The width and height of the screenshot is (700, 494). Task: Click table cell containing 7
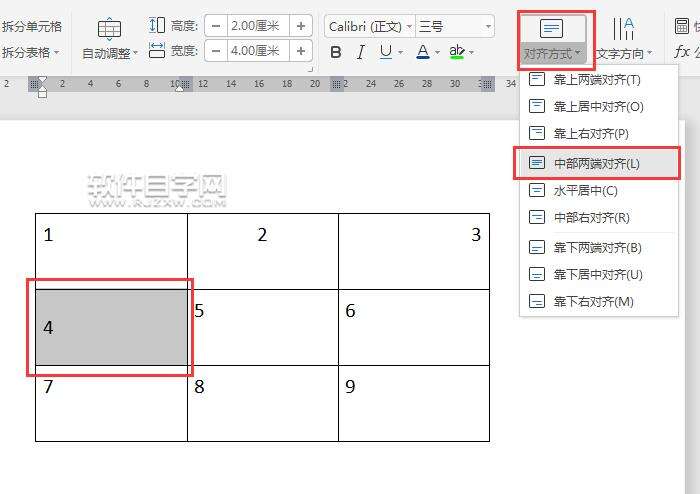point(111,403)
